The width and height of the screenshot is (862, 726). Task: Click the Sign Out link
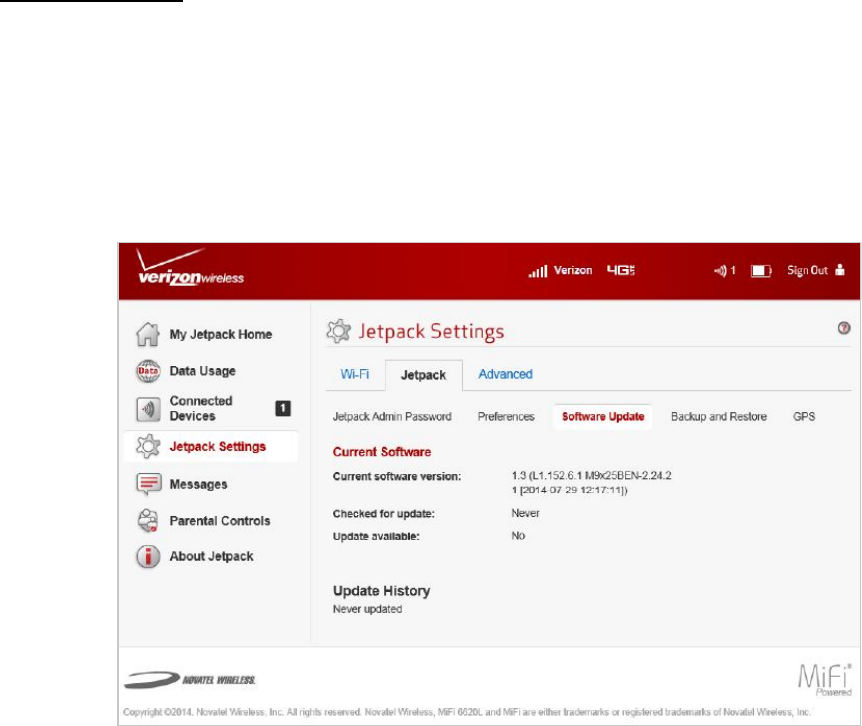807,270
